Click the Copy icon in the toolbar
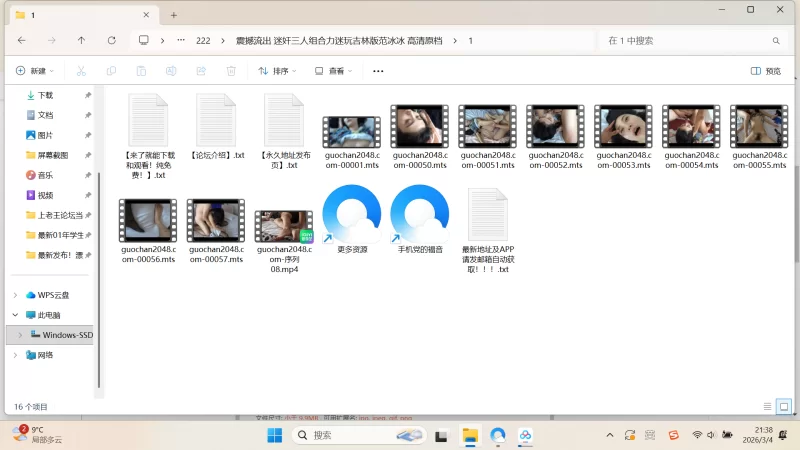The width and height of the screenshot is (800, 450). click(x=111, y=71)
